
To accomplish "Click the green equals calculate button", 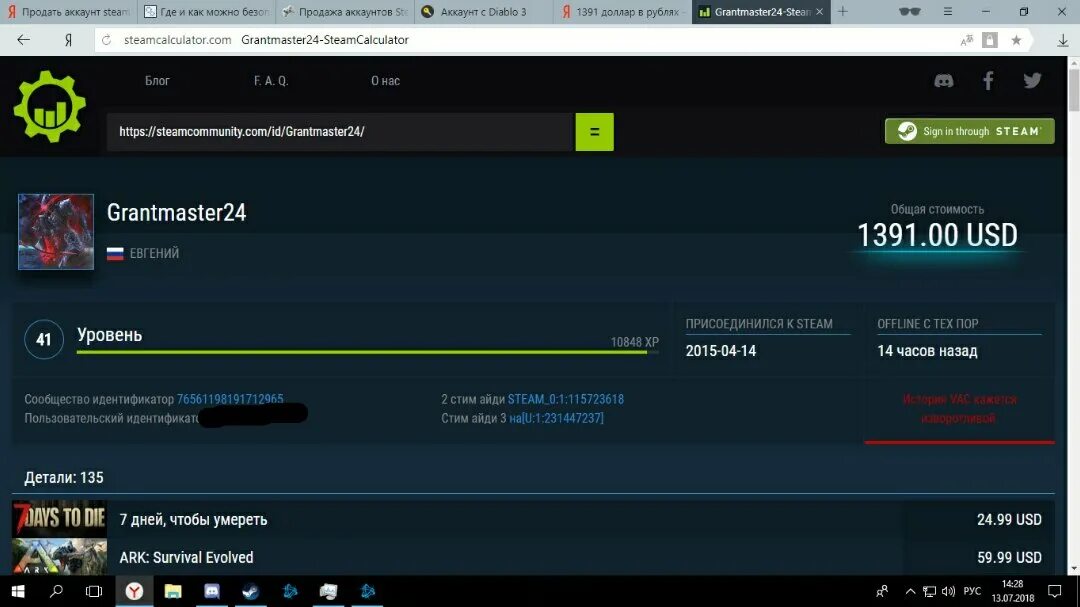I will [594, 132].
